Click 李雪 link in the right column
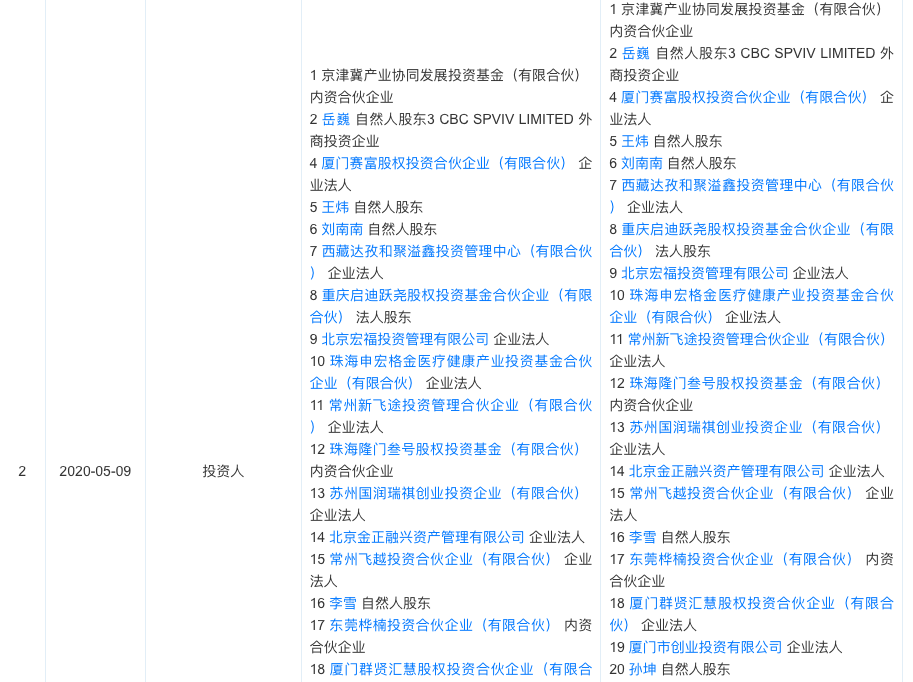This screenshot has width=913, height=682. click(x=643, y=538)
